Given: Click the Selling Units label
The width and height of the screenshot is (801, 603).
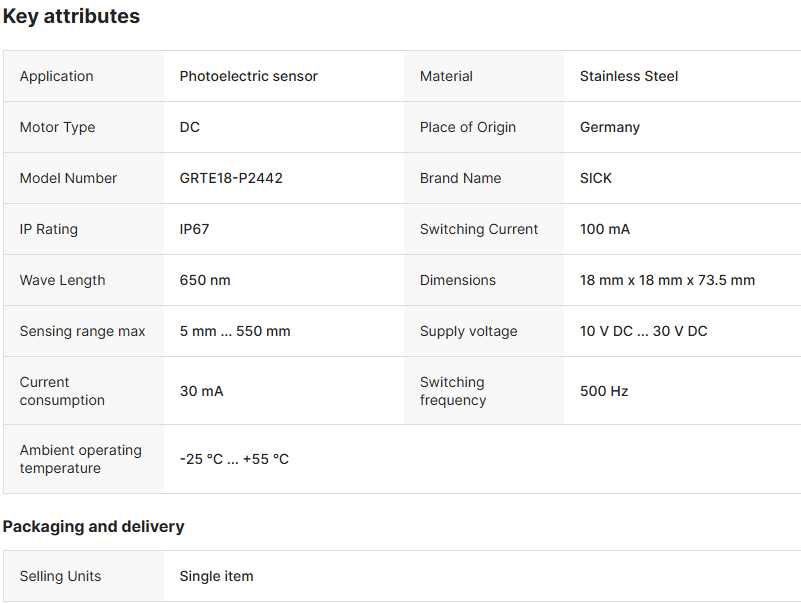Looking at the screenshot, I should coord(60,576).
